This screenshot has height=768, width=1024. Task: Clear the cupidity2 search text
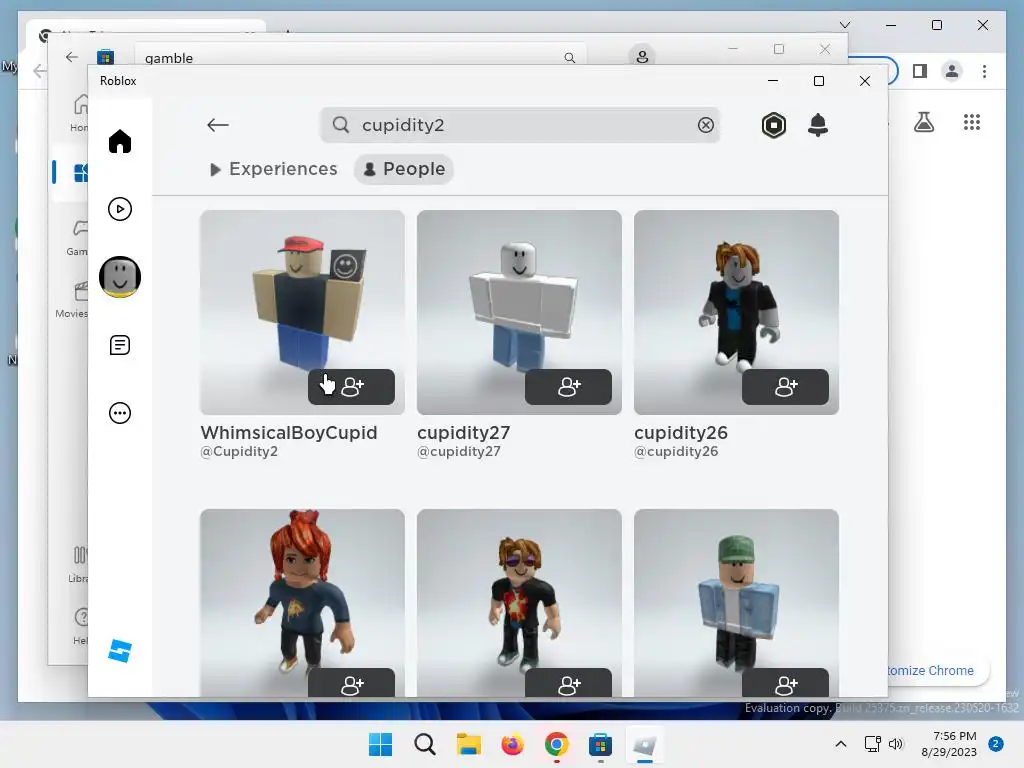coord(705,125)
